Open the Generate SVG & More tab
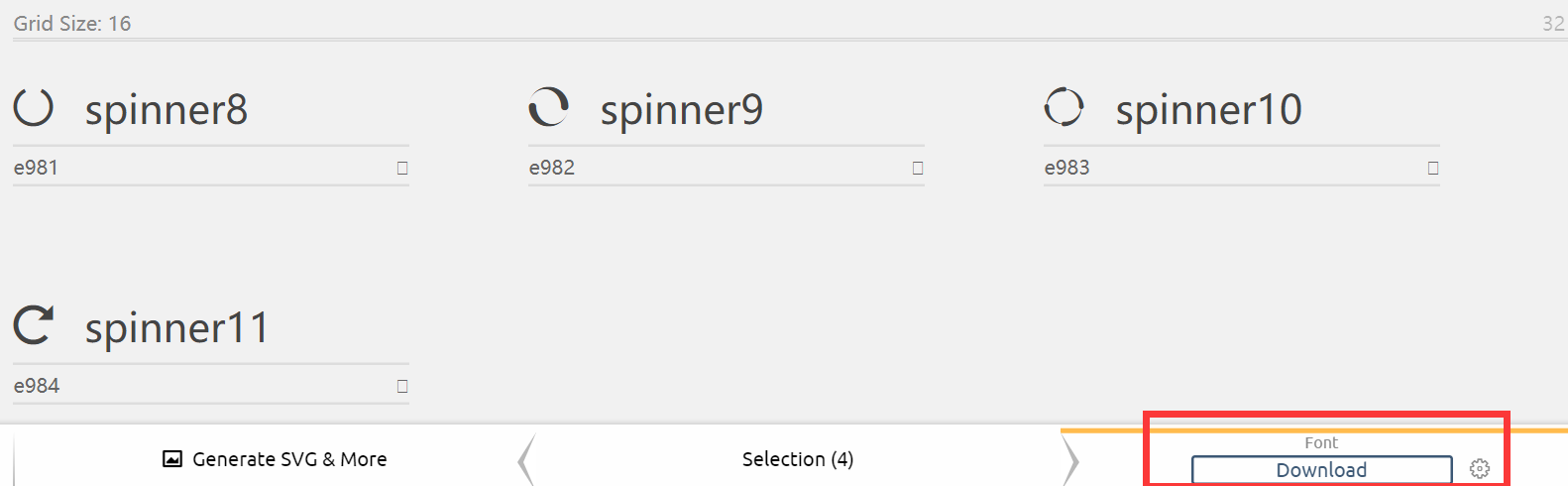Screen dimensions: 1568x486 [275, 459]
